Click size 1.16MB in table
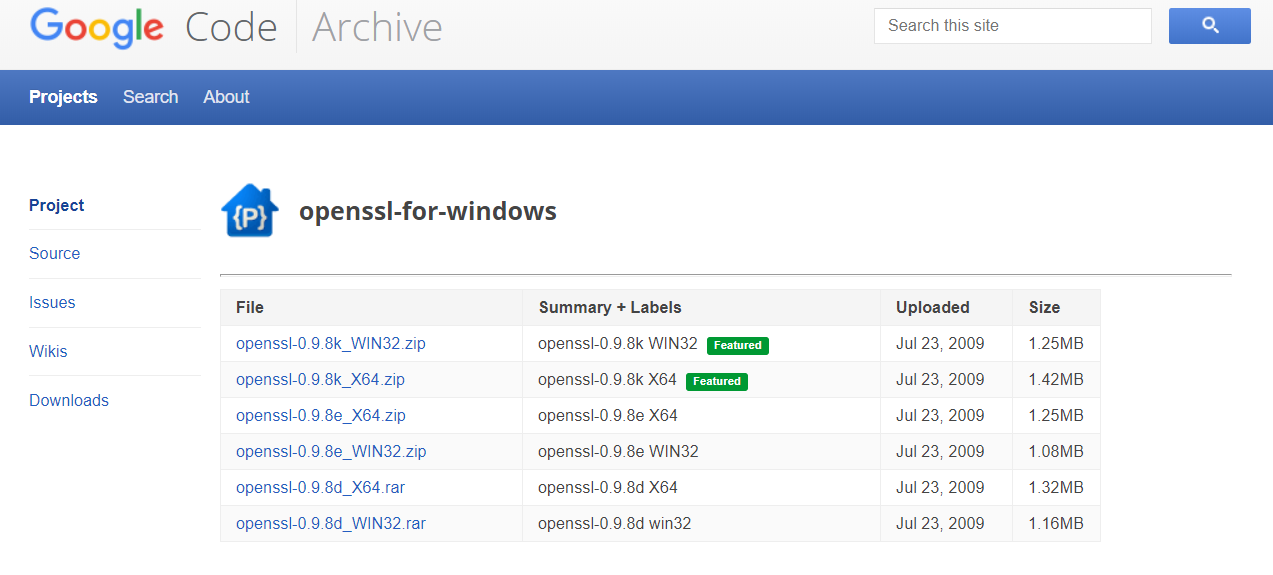Screen dimensions: 1273x575 pyautogui.click(x=1056, y=523)
